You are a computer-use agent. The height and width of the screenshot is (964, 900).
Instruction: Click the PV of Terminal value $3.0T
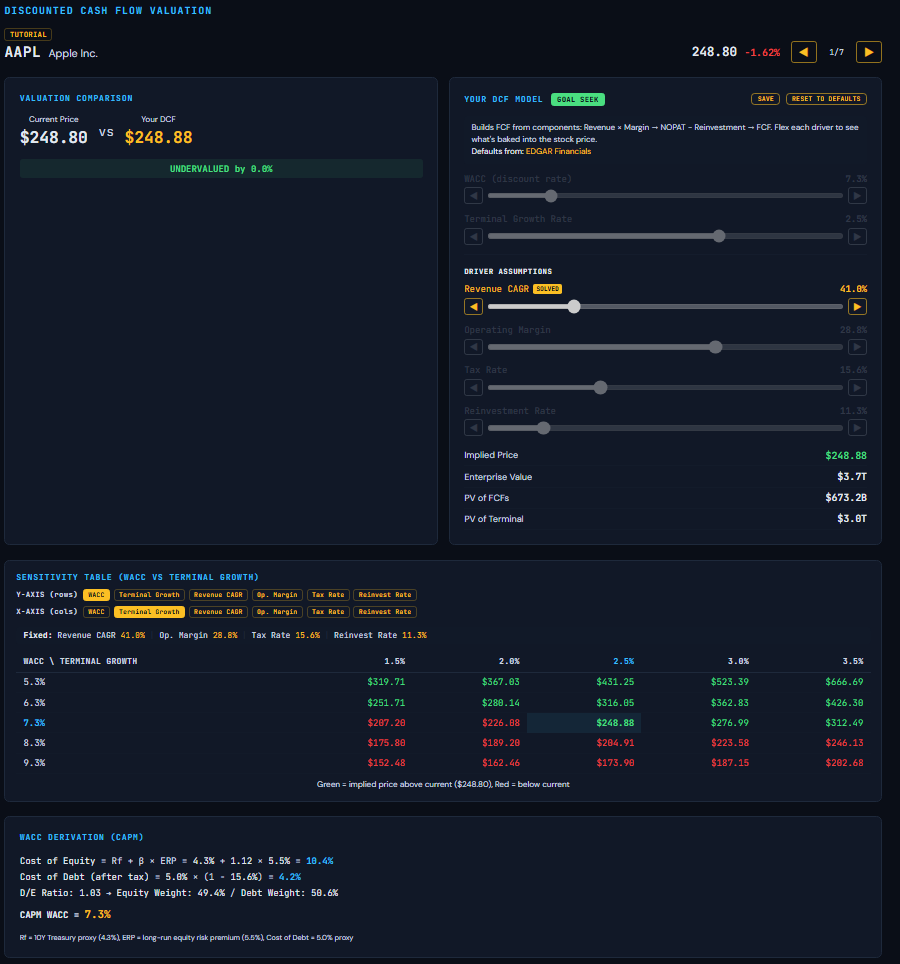[852, 519]
